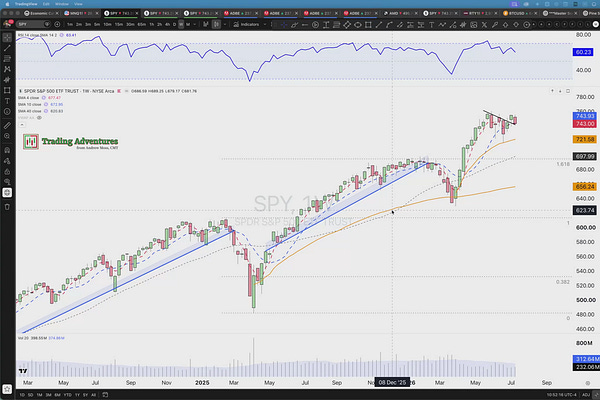
Task: Select the D daily interval button
Action: pyautogui.click(x=174, y=24)
